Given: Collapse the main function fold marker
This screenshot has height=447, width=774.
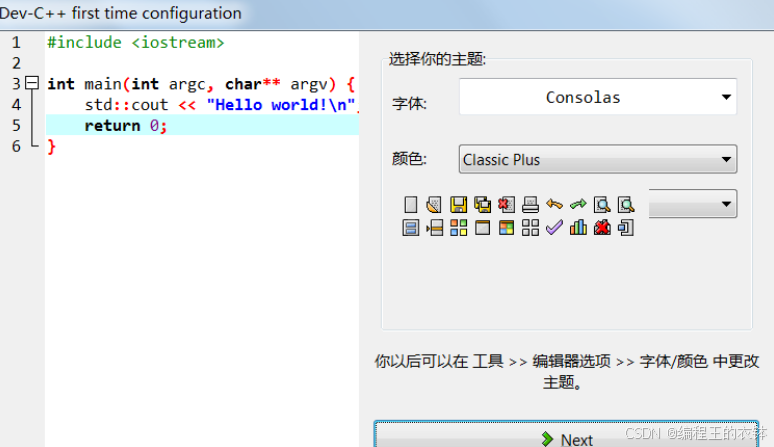Looking at the screenshot, I should pyautogui.click(x=32, y=83).
